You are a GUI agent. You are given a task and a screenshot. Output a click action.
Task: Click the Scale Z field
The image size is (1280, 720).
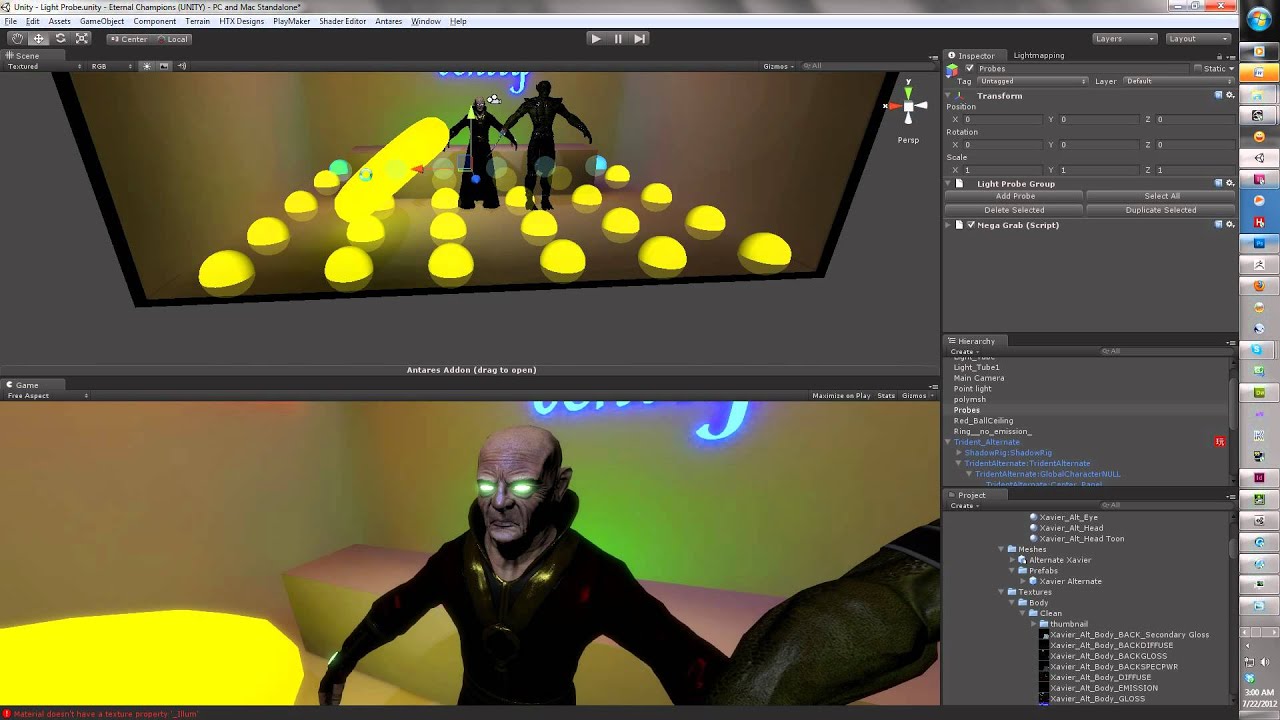(1195, 170)
